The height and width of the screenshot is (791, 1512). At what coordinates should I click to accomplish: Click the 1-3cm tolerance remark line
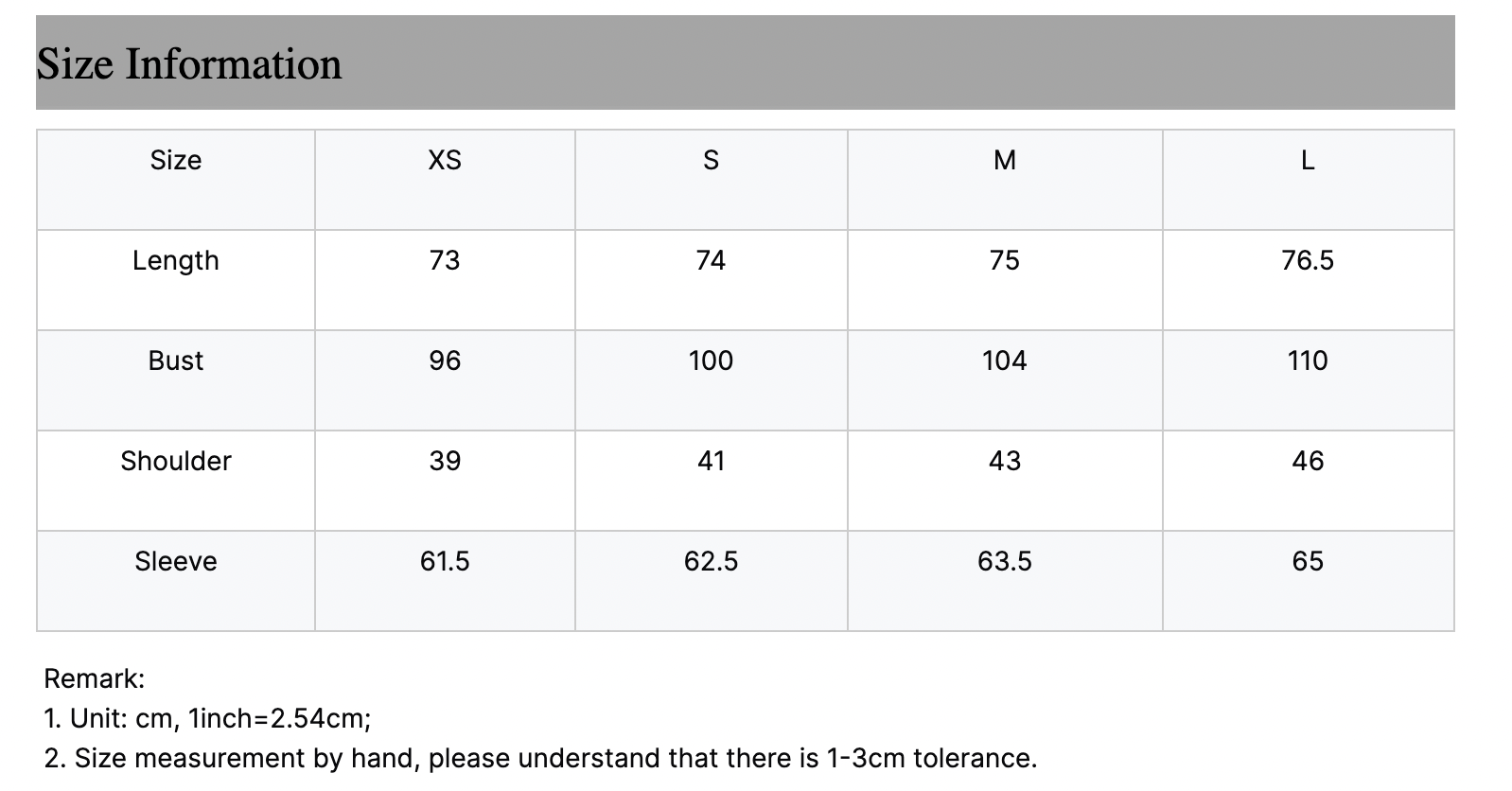[540, 758]
